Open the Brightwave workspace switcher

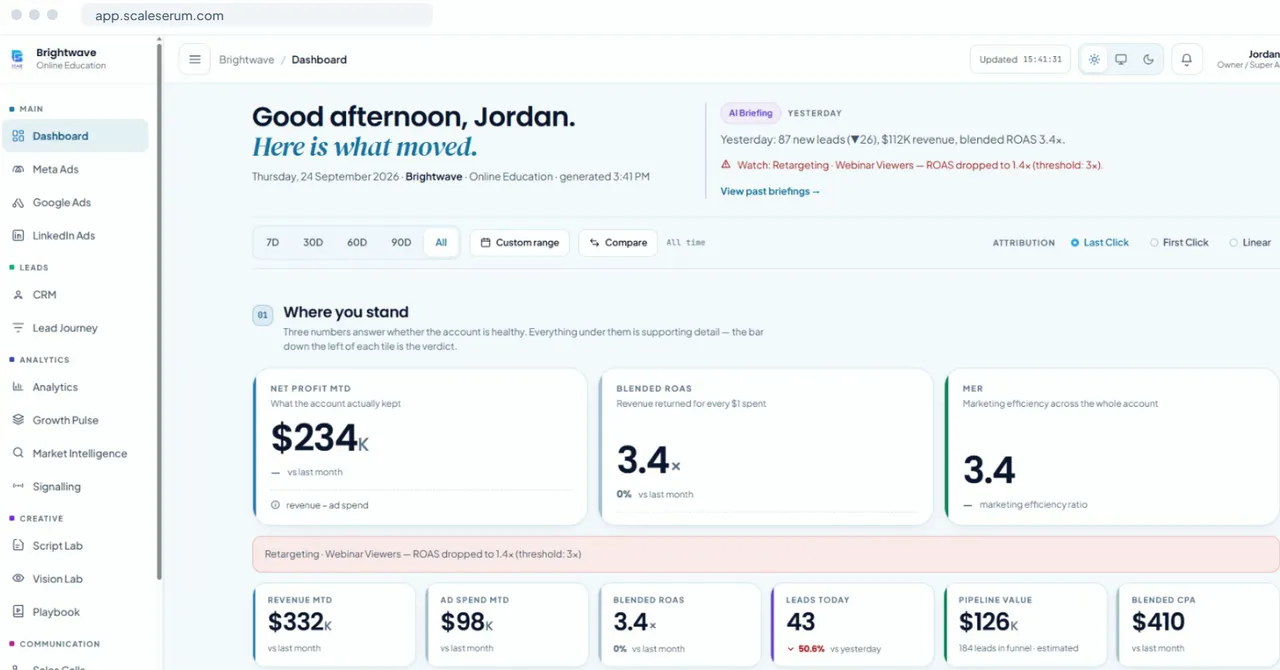point(70,59)
